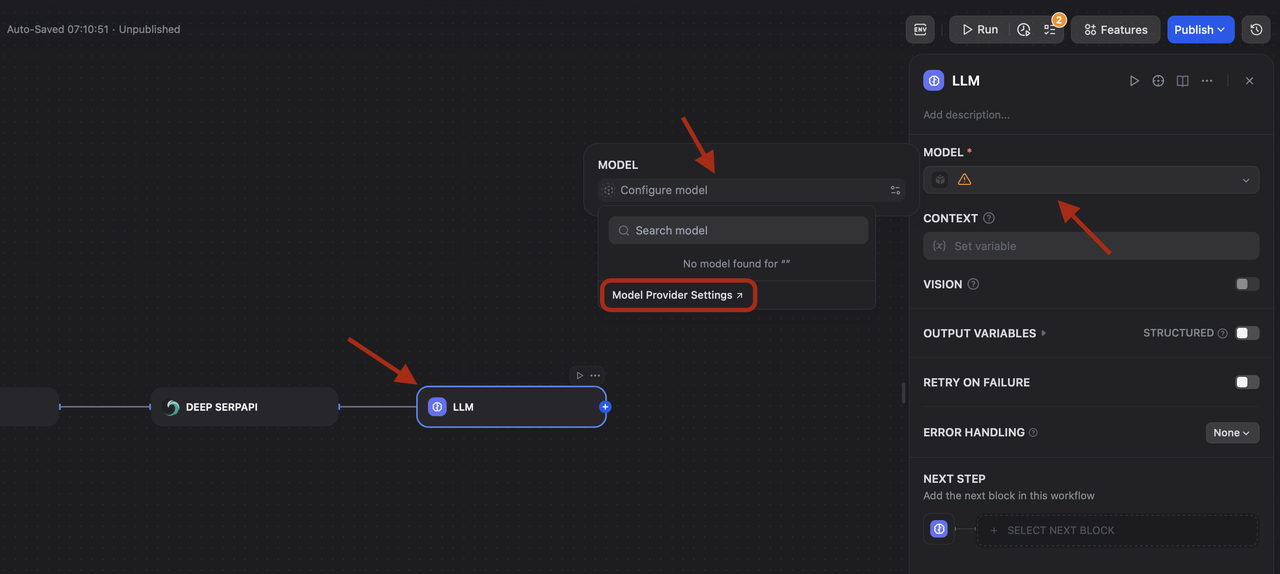
Task: Click the LLM node's icon on canvas
Action: click(437, 407)
